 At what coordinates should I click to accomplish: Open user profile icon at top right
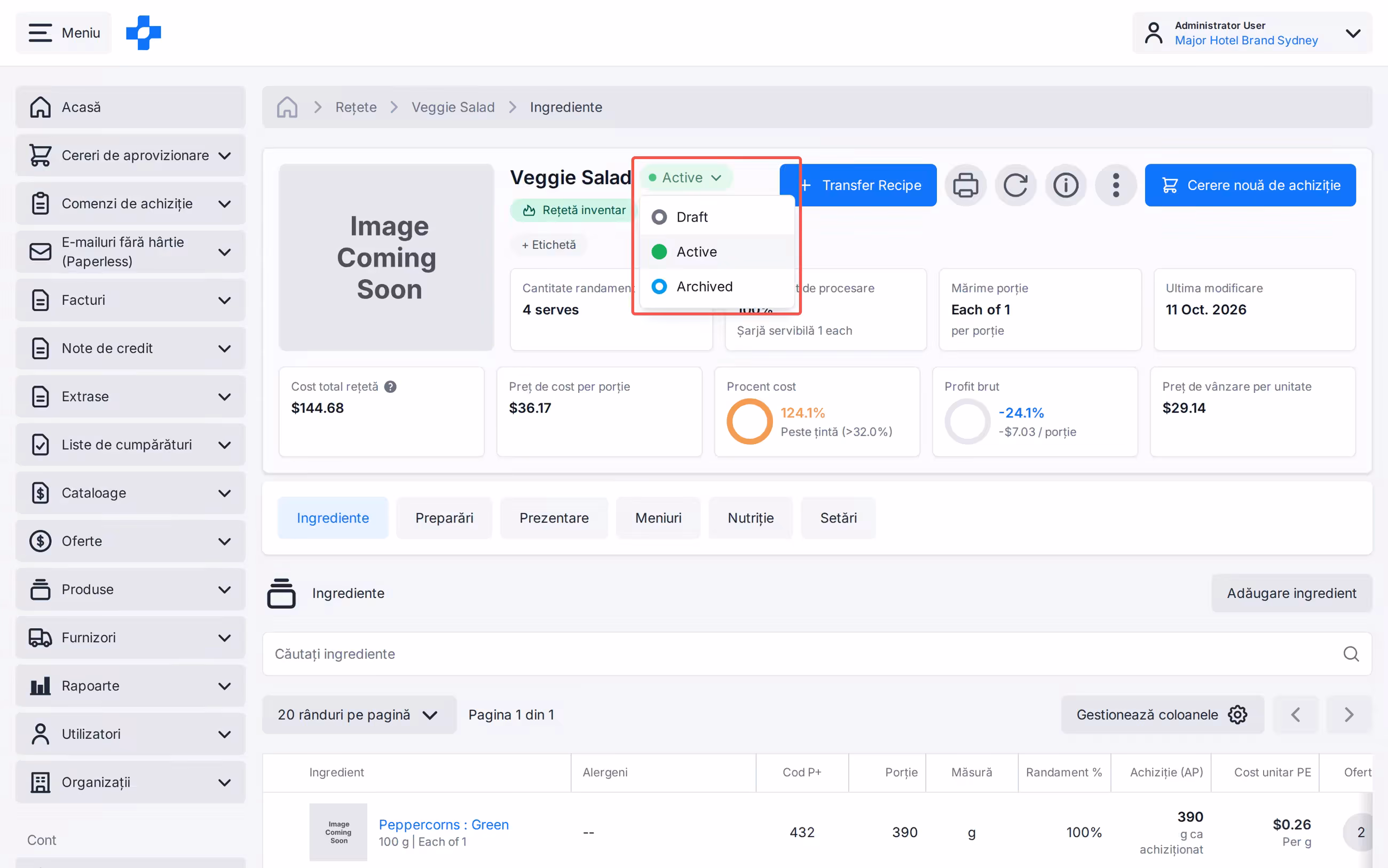coord(1153,33)
